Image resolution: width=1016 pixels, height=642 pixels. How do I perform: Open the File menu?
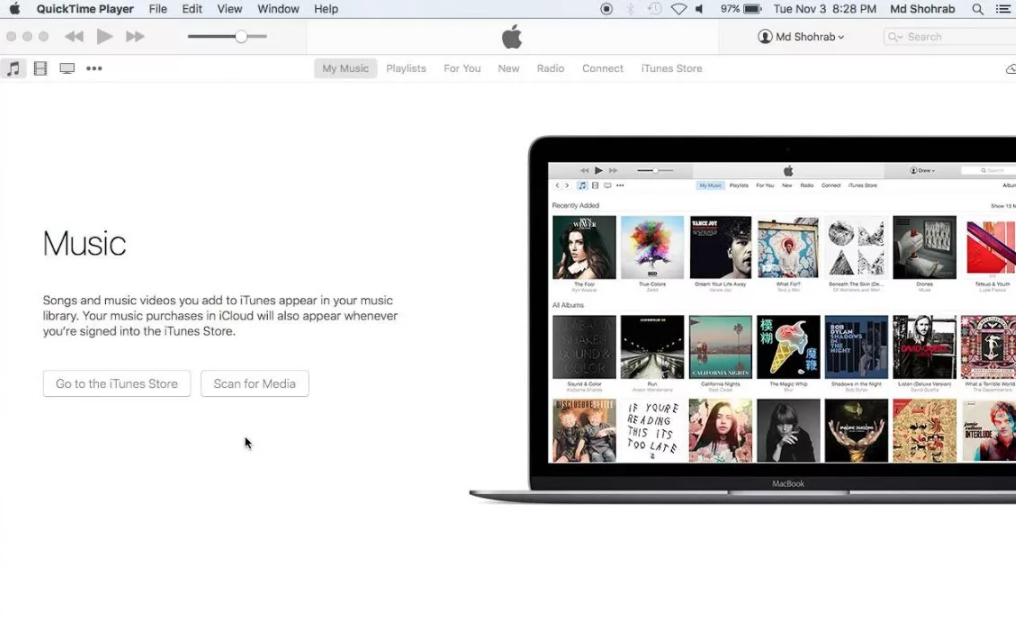click(157, 9)
